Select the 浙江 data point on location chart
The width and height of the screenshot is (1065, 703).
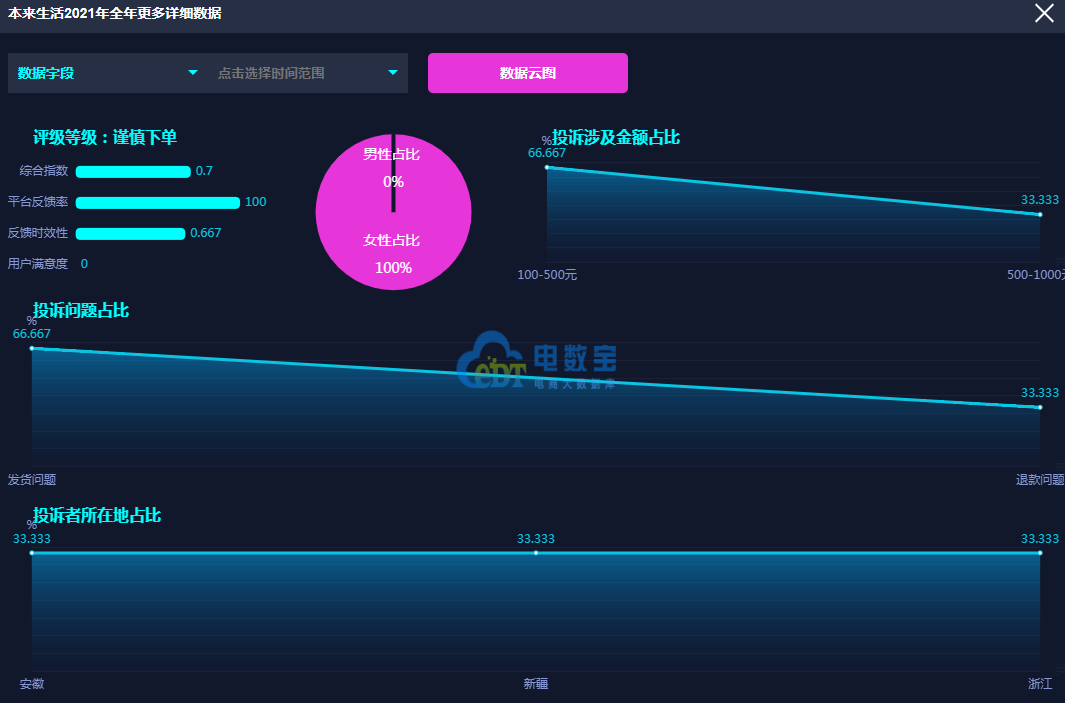[1040, 553]
